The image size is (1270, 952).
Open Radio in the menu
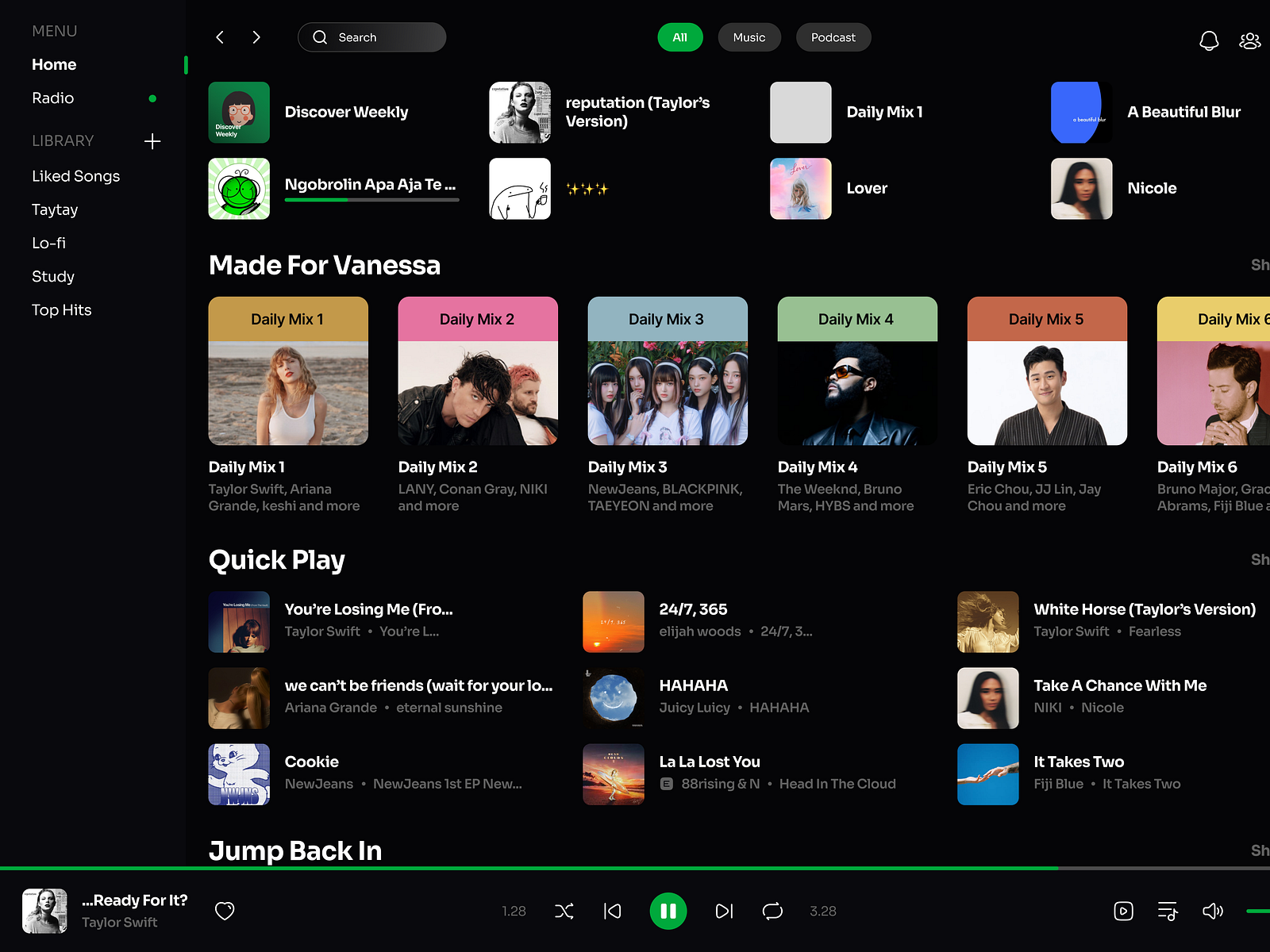click(x=52, y=98)
